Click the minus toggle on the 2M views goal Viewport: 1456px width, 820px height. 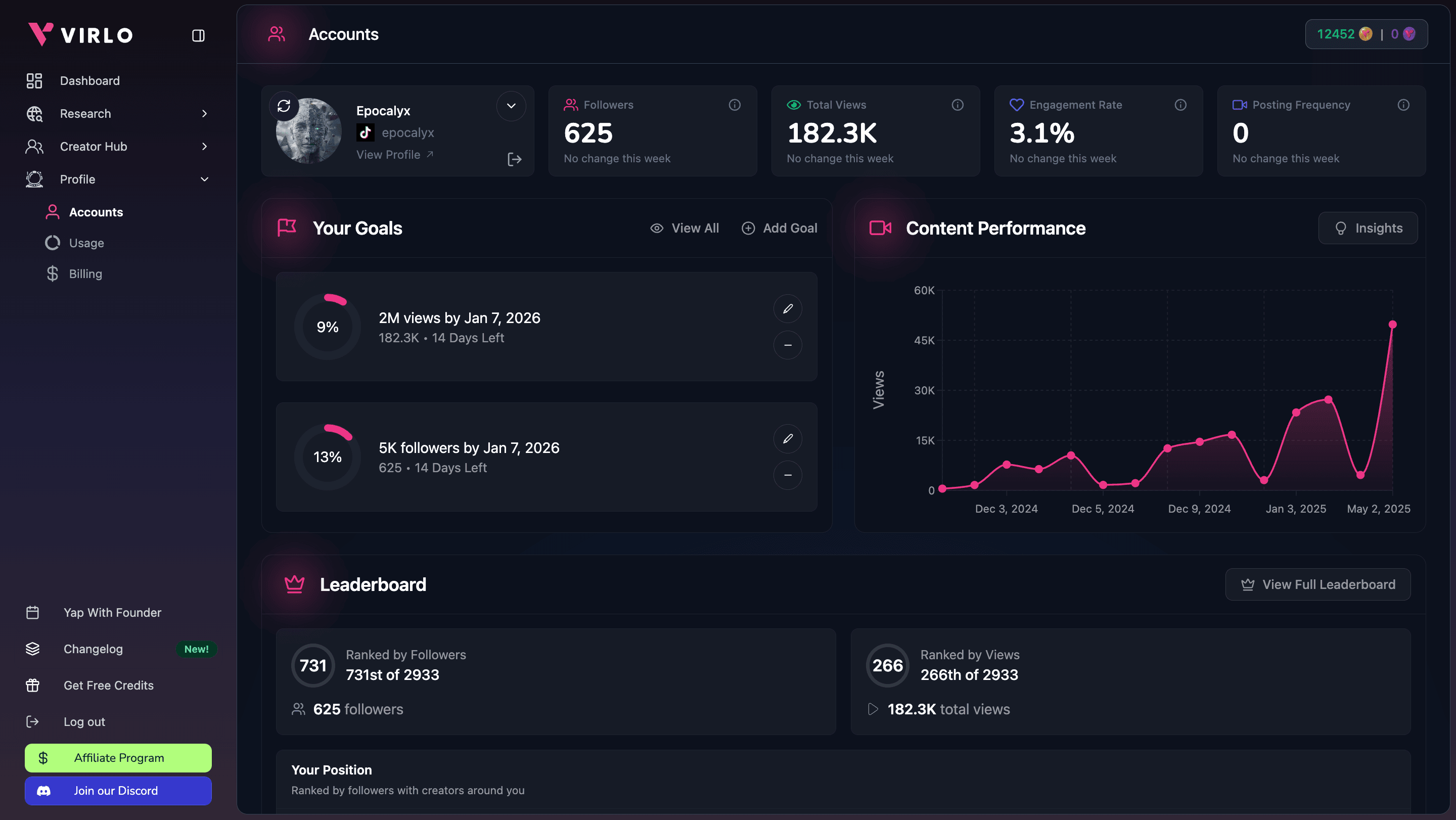point(787,345)
